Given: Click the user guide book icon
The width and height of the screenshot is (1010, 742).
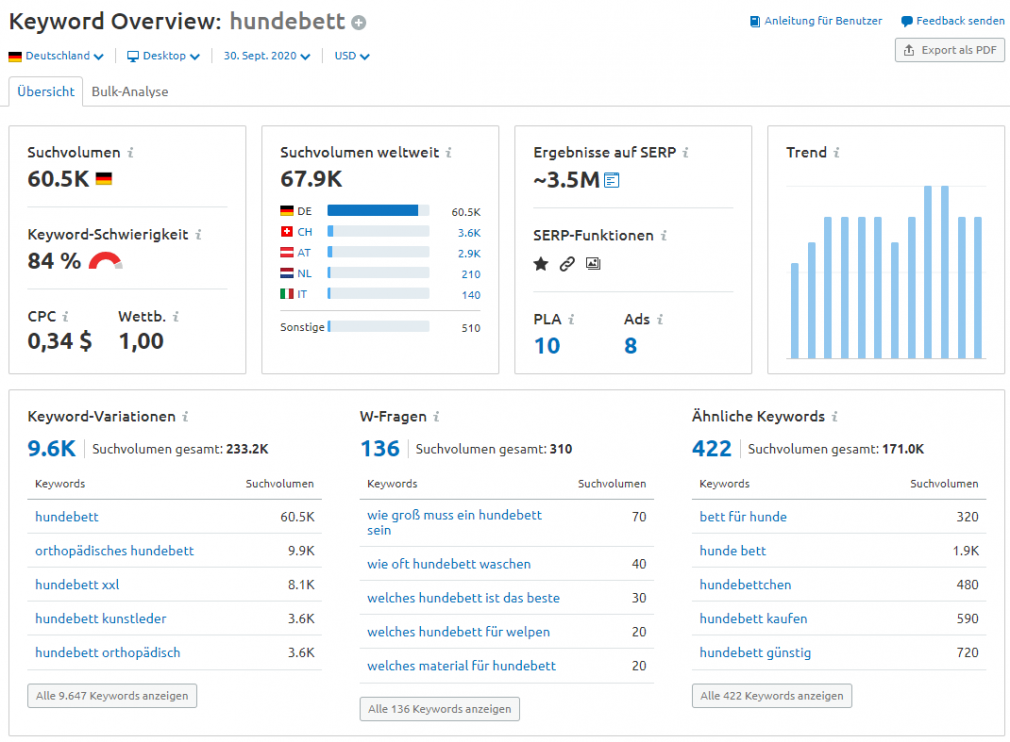Looking at the screenshot, I should pyautogui.click(x=755, y=21).
